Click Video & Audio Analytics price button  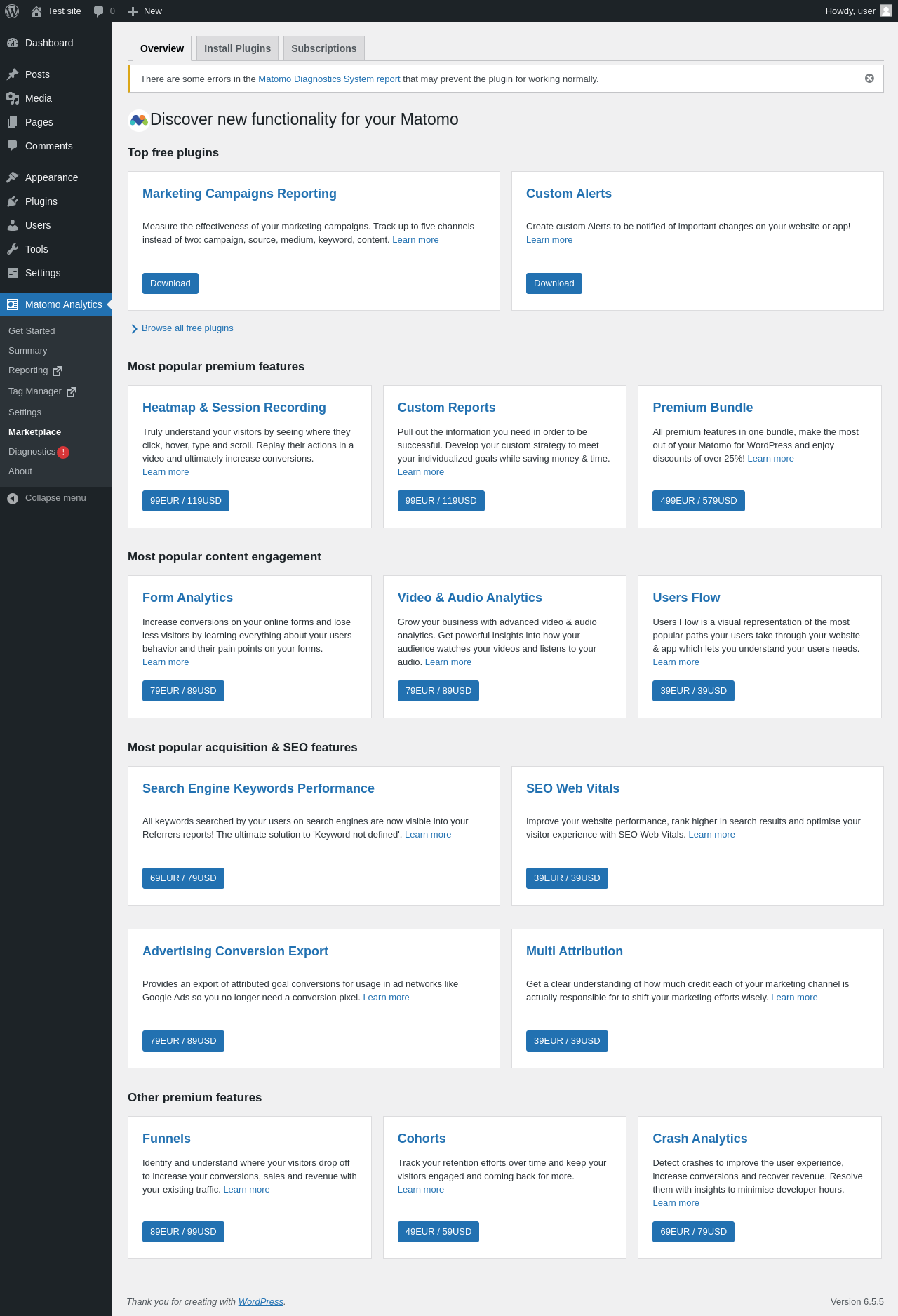[438, 691]
